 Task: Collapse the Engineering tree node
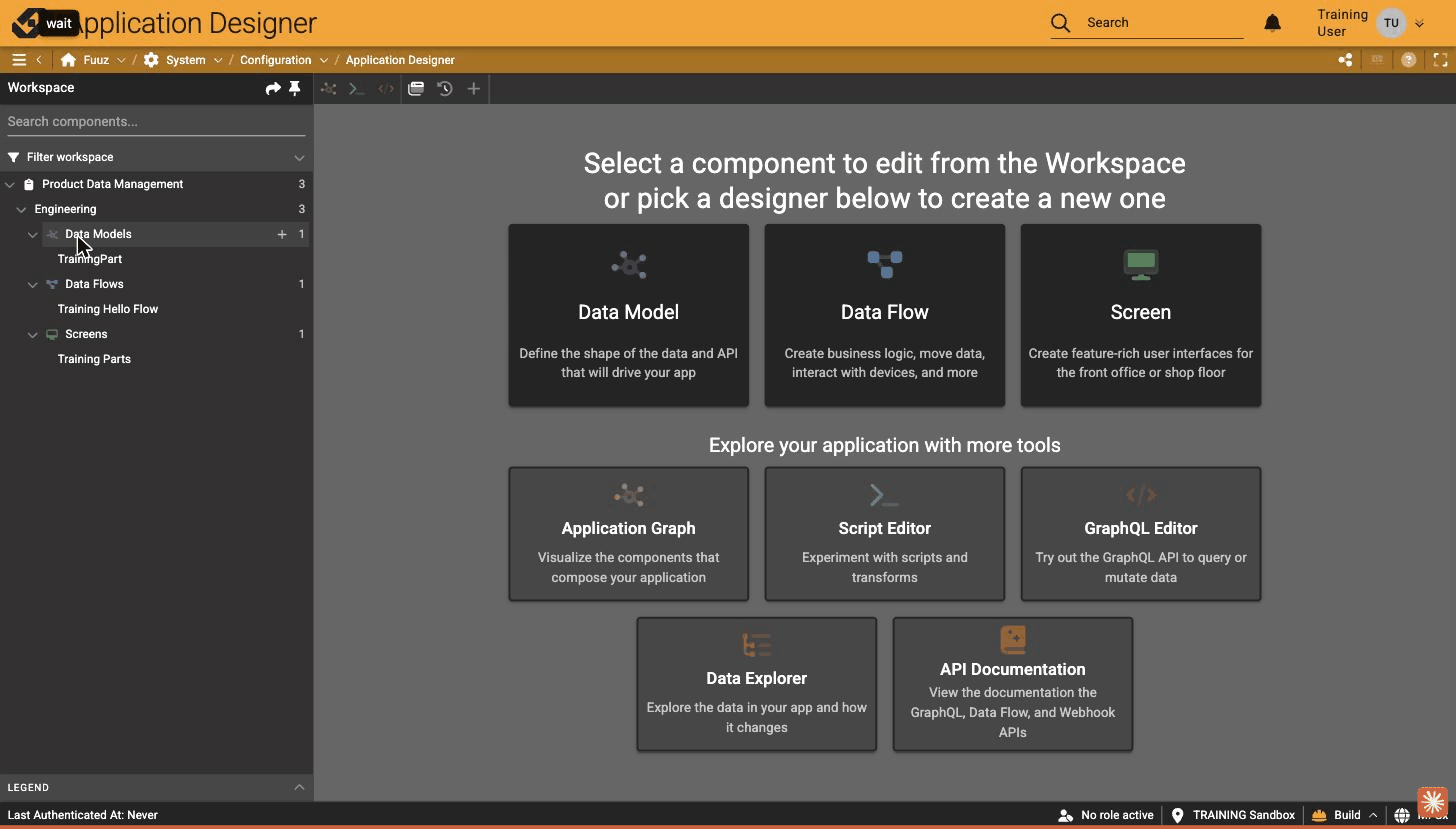(x=21, y=209)
